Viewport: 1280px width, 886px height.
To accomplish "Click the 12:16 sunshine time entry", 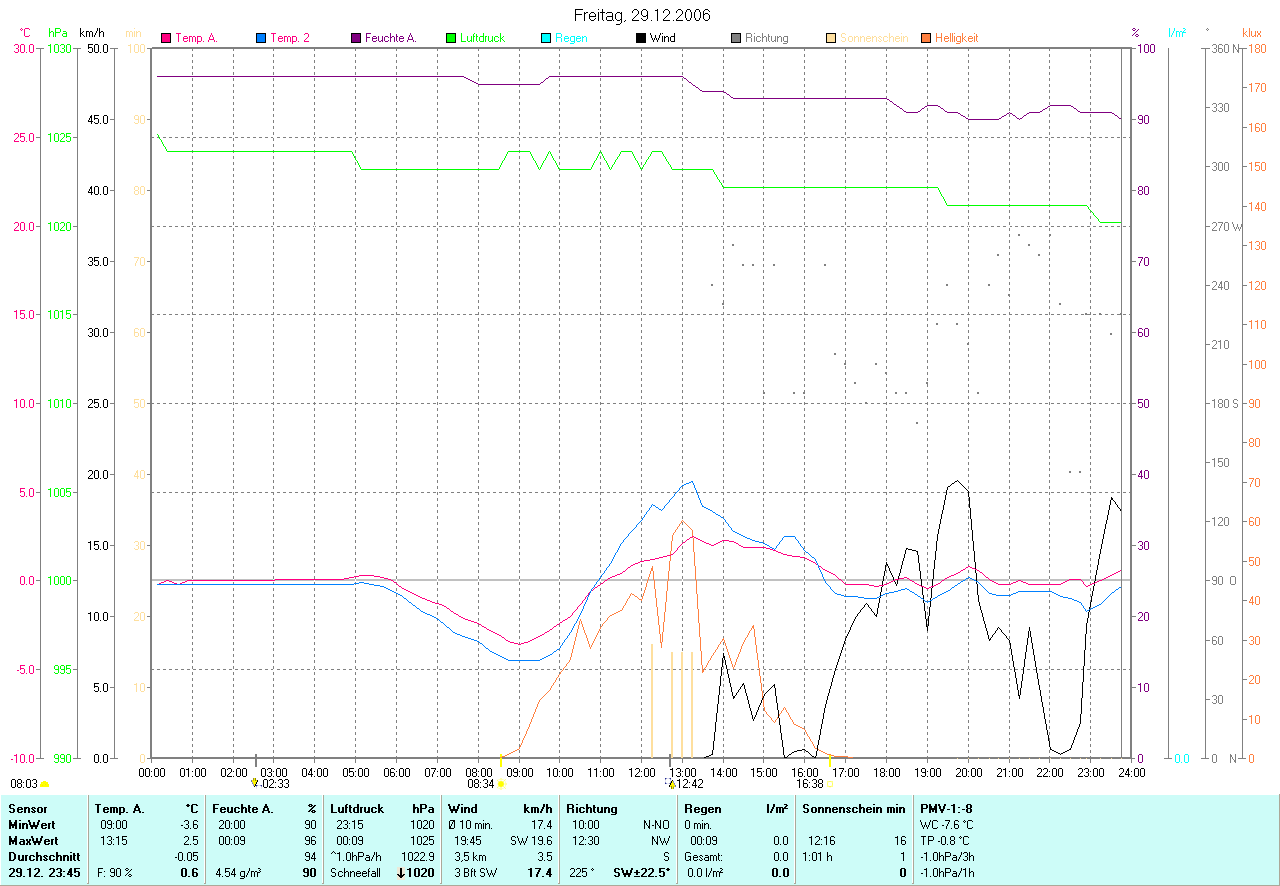I will 822,841.
